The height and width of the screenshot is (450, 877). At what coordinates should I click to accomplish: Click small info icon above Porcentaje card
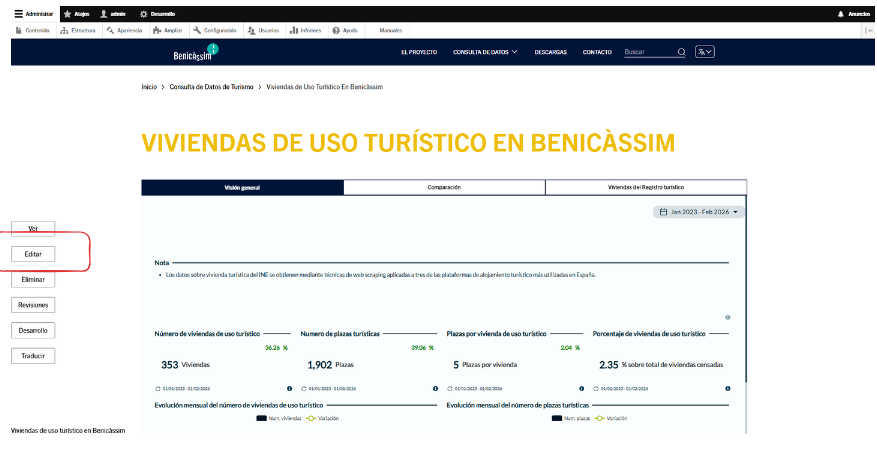(728, 317)
